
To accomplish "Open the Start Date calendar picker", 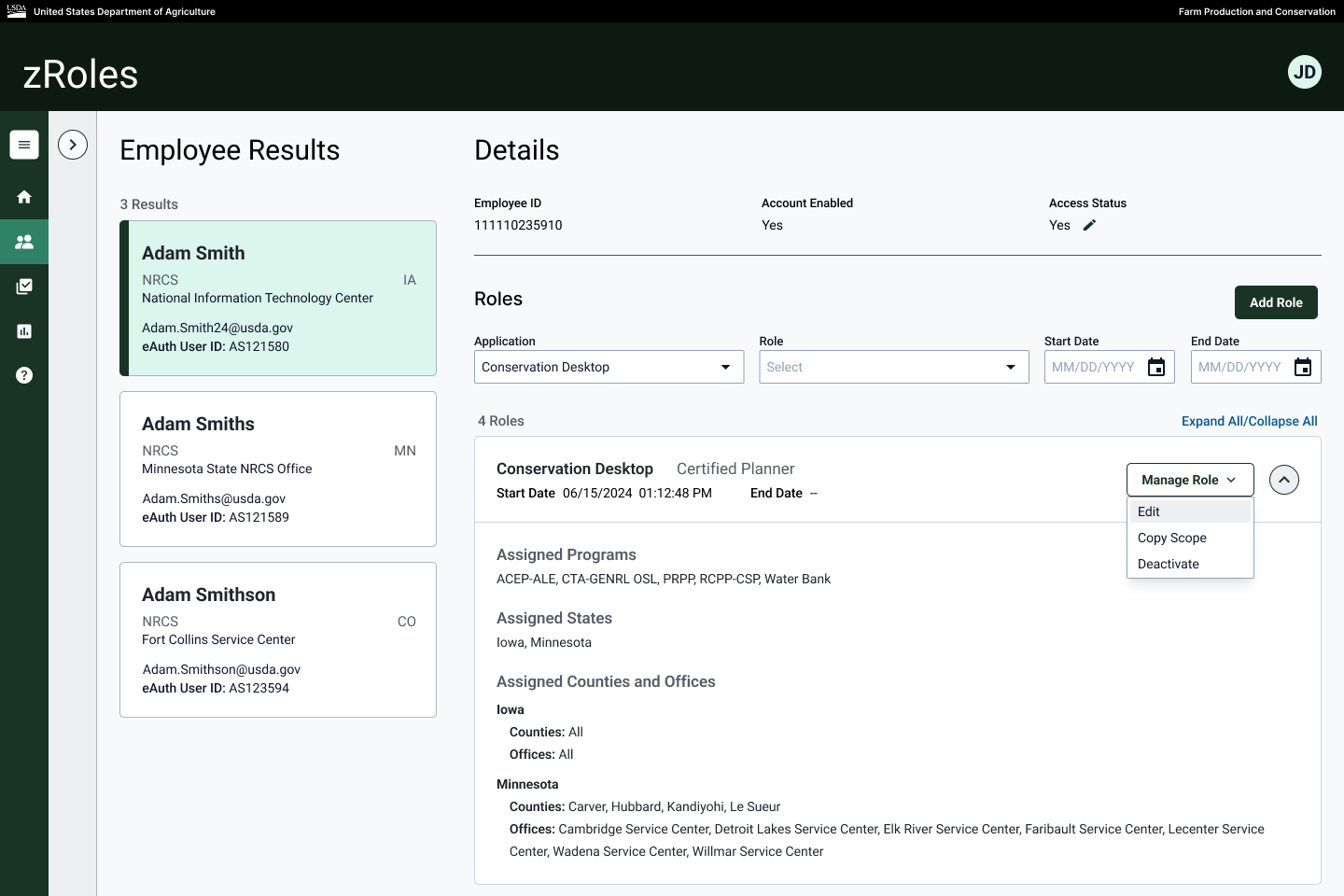I will [x=1155, y=367].
